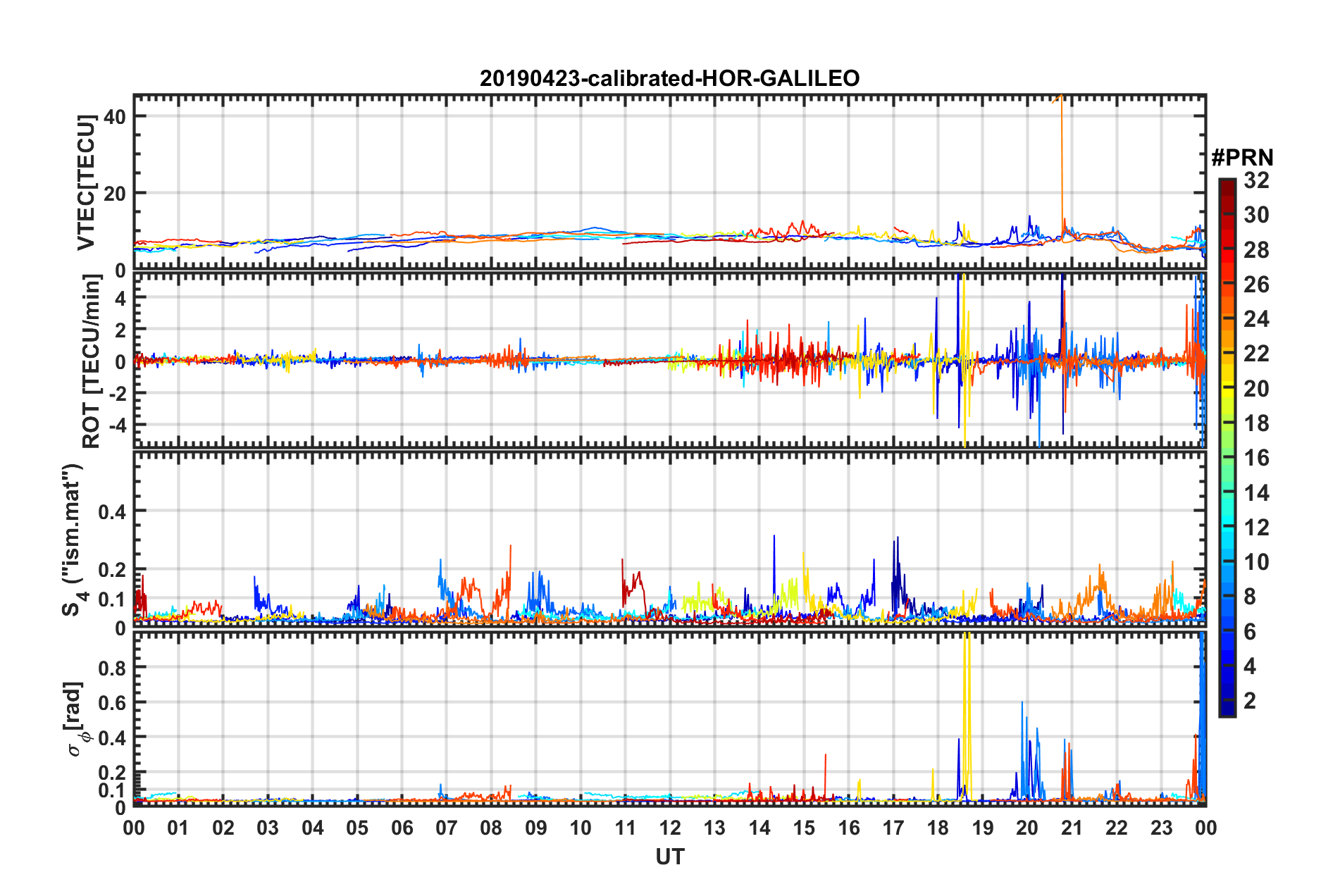The width and height of the screenshot is (1340, 896).
Task: Click the dark red top of the PRN colorbar
Action: 1227,185
